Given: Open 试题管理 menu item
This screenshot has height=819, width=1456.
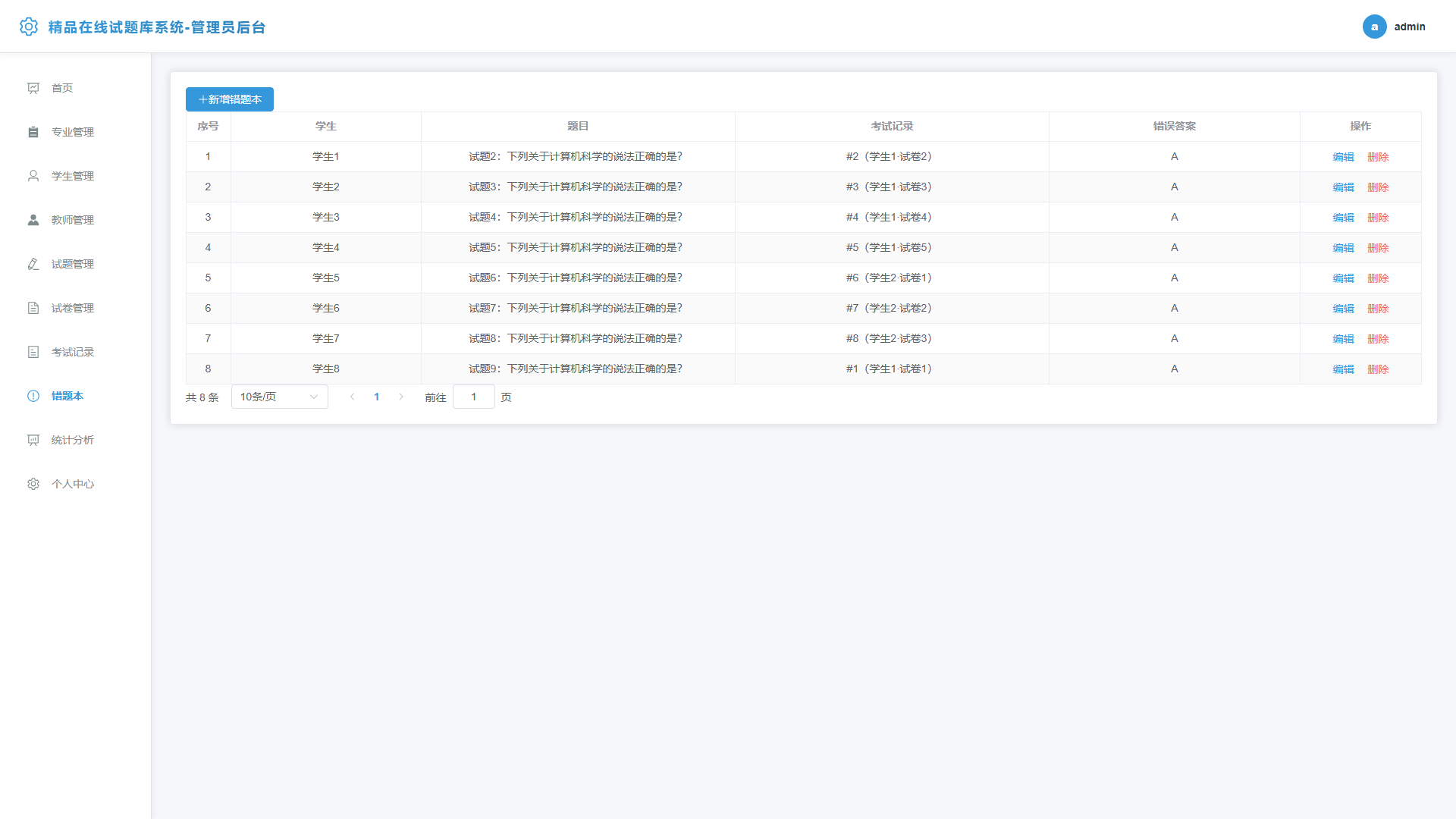Looking at the screenshot, I should (x=76, y=264).
